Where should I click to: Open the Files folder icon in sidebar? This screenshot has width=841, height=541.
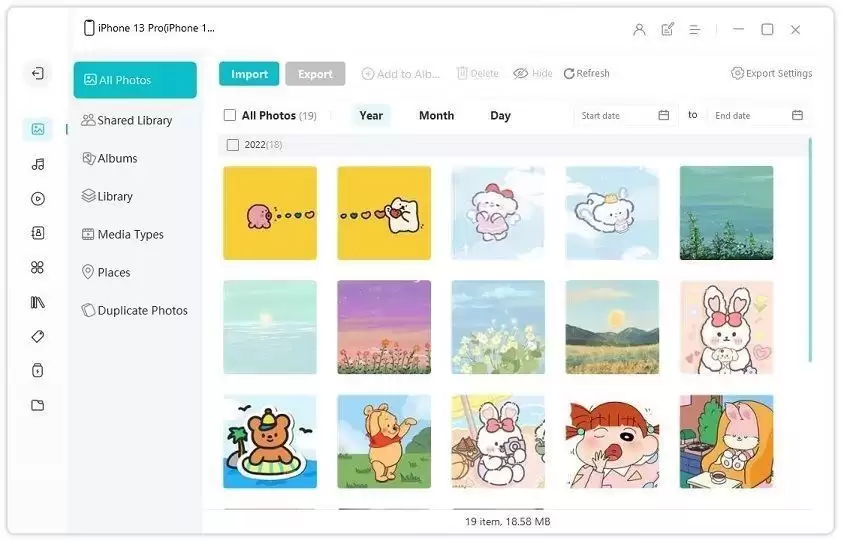pyautogui.click(x=38, y=405)
